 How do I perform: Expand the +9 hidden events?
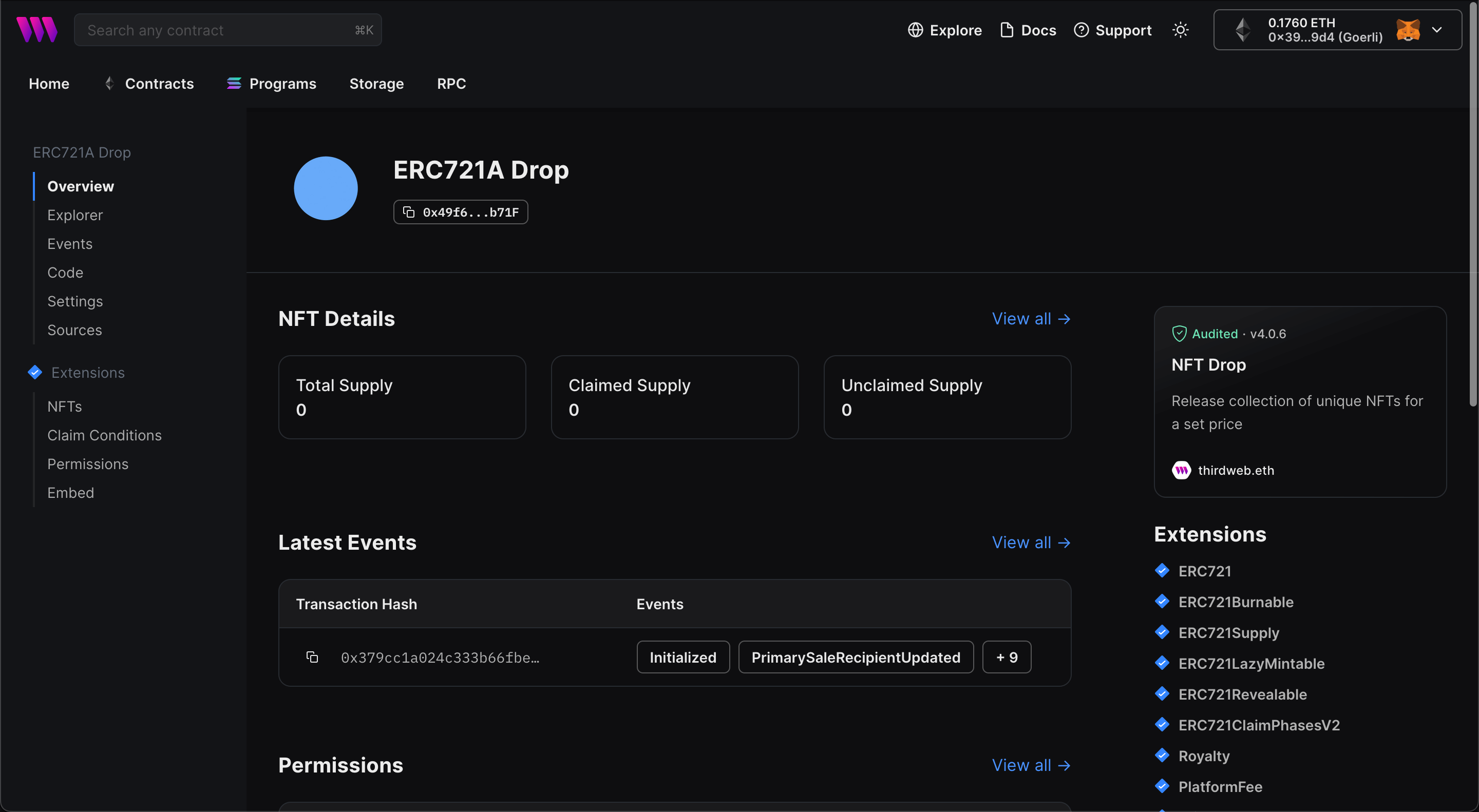[x=1006, y=657]
